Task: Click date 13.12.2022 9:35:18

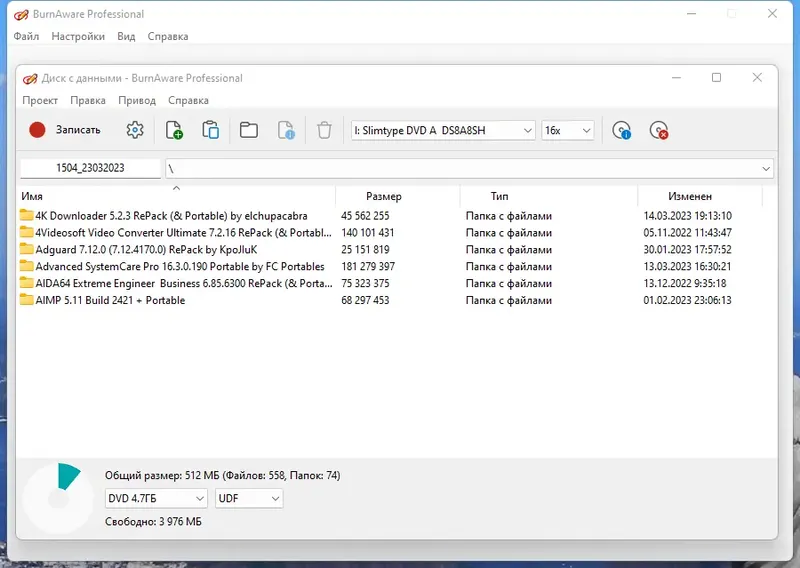Action: [x=685, y=283]
